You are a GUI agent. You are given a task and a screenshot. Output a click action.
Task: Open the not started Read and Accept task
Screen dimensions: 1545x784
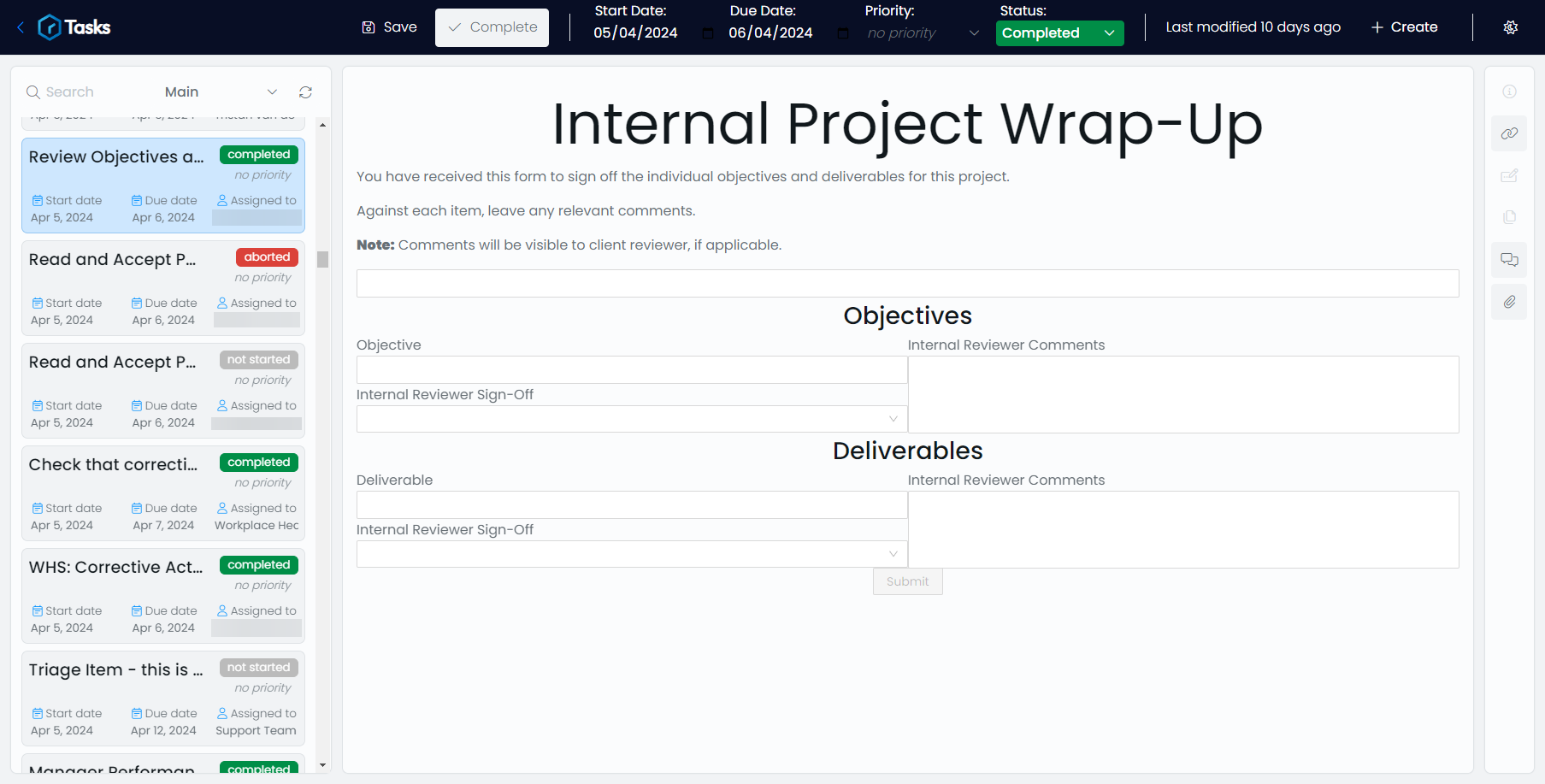pos(163,391)
